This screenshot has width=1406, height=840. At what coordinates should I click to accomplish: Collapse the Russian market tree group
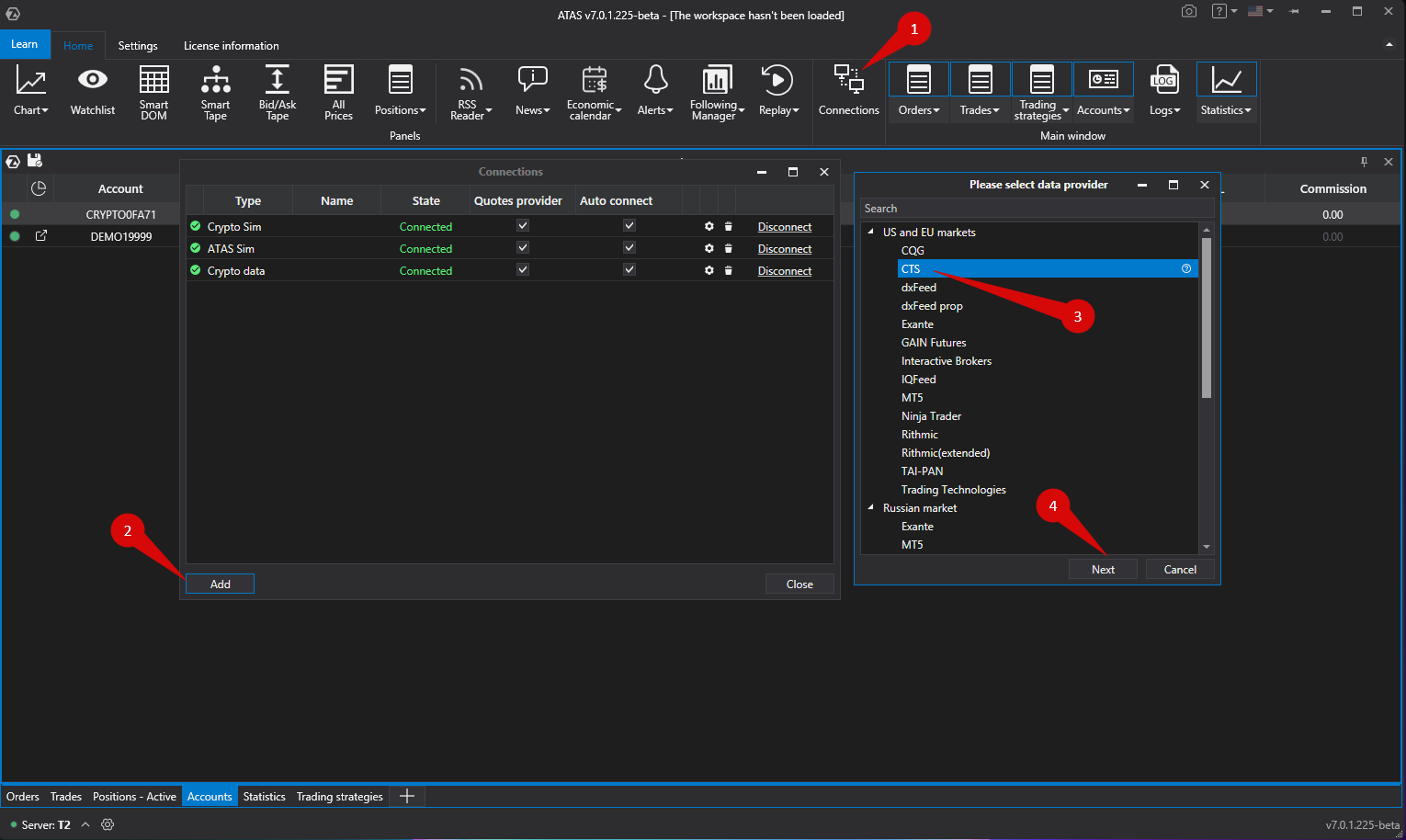click(x=870, y=507)
